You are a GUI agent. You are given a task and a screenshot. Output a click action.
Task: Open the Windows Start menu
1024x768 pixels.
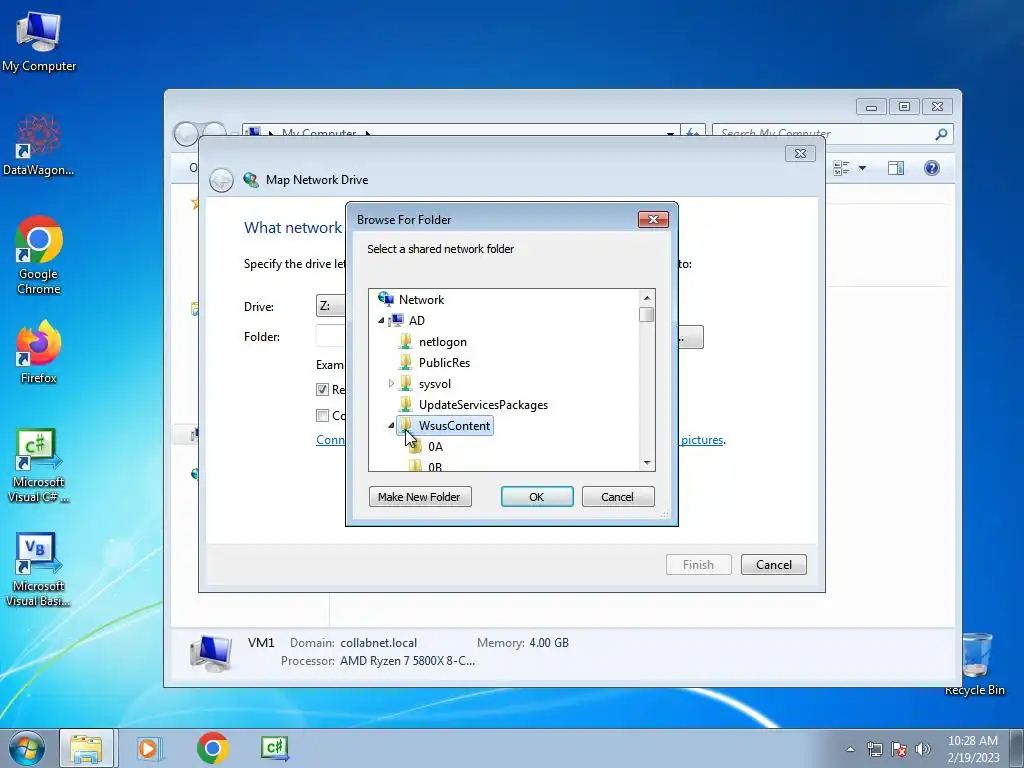pos(26,748)
